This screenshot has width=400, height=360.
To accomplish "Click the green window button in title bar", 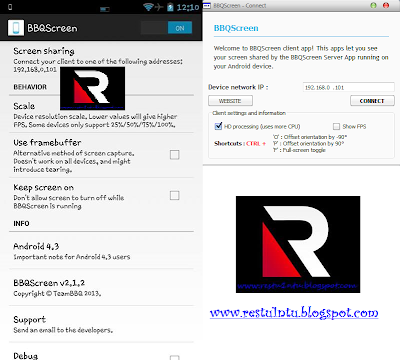I will coord(373,5).
